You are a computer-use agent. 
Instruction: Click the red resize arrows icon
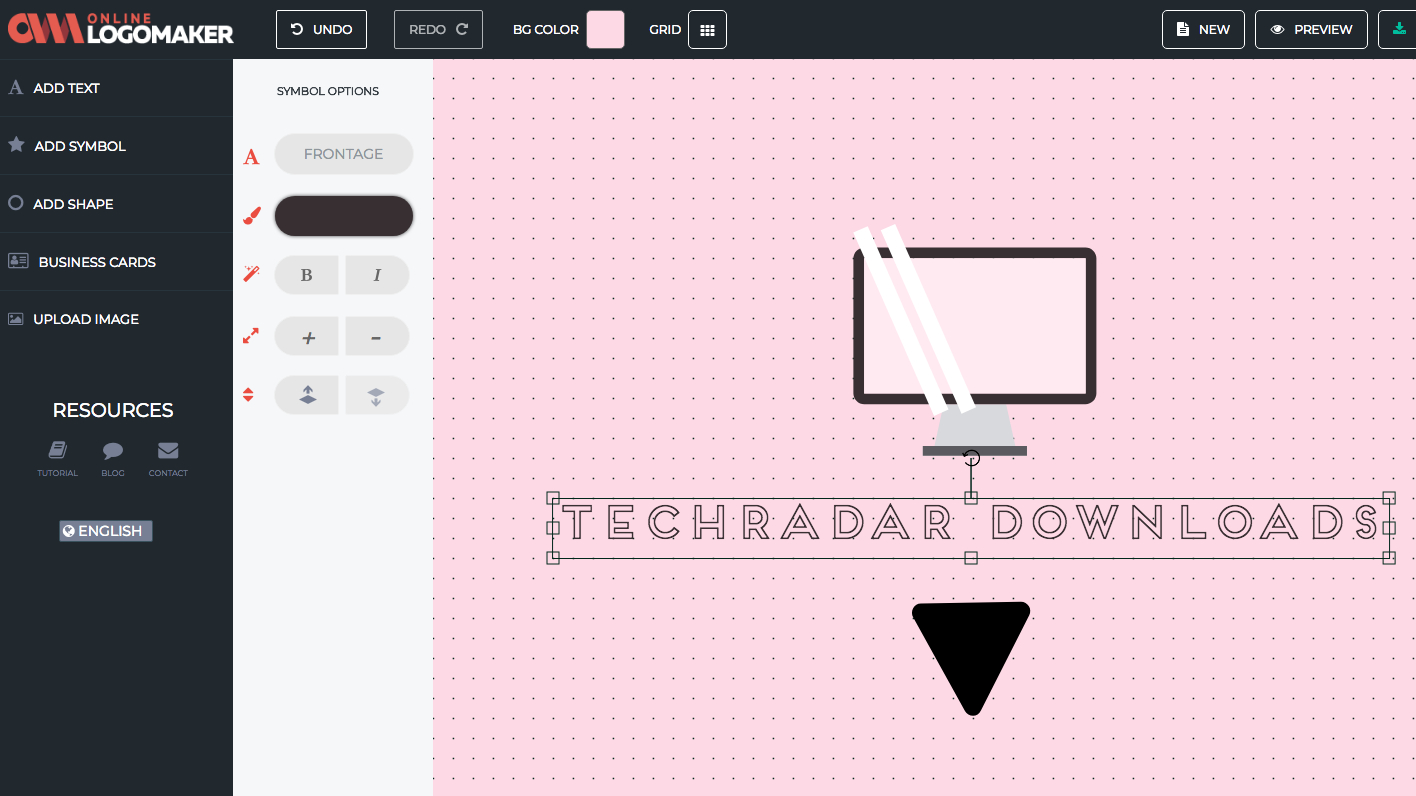[251, 337]
